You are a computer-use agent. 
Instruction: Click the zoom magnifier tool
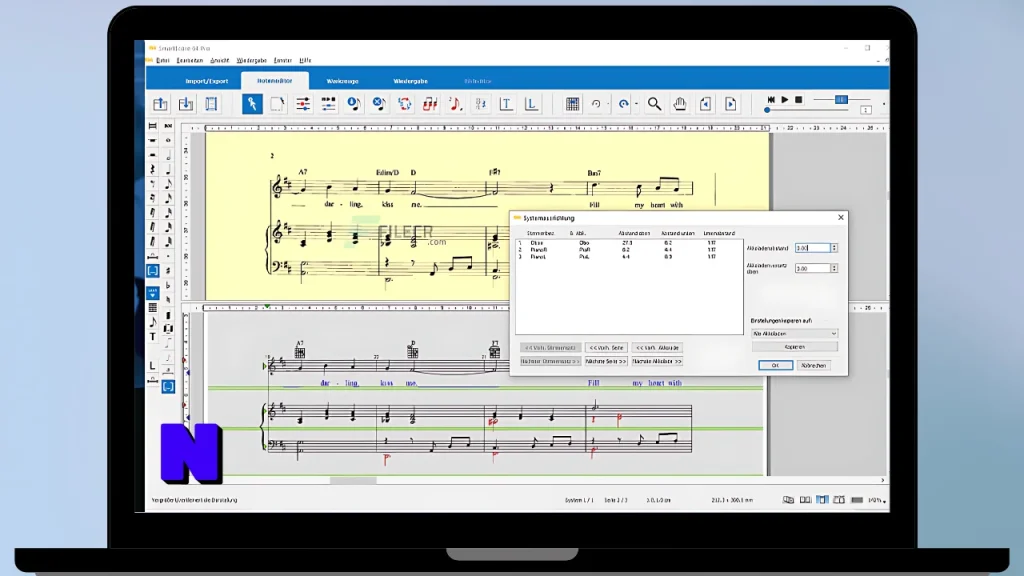(654, 104)
